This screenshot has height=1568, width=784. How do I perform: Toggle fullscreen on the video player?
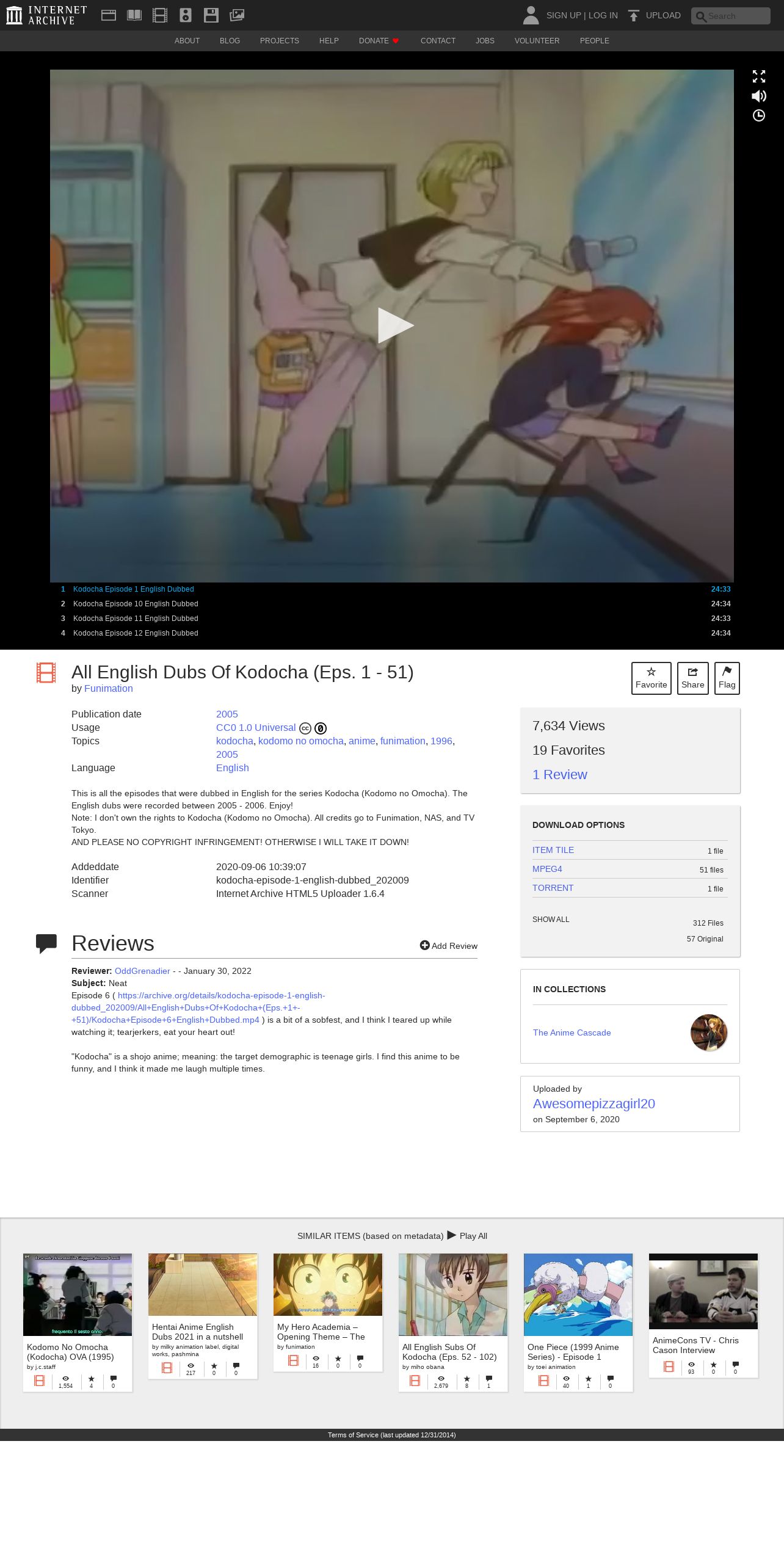(x=759, y=76)
